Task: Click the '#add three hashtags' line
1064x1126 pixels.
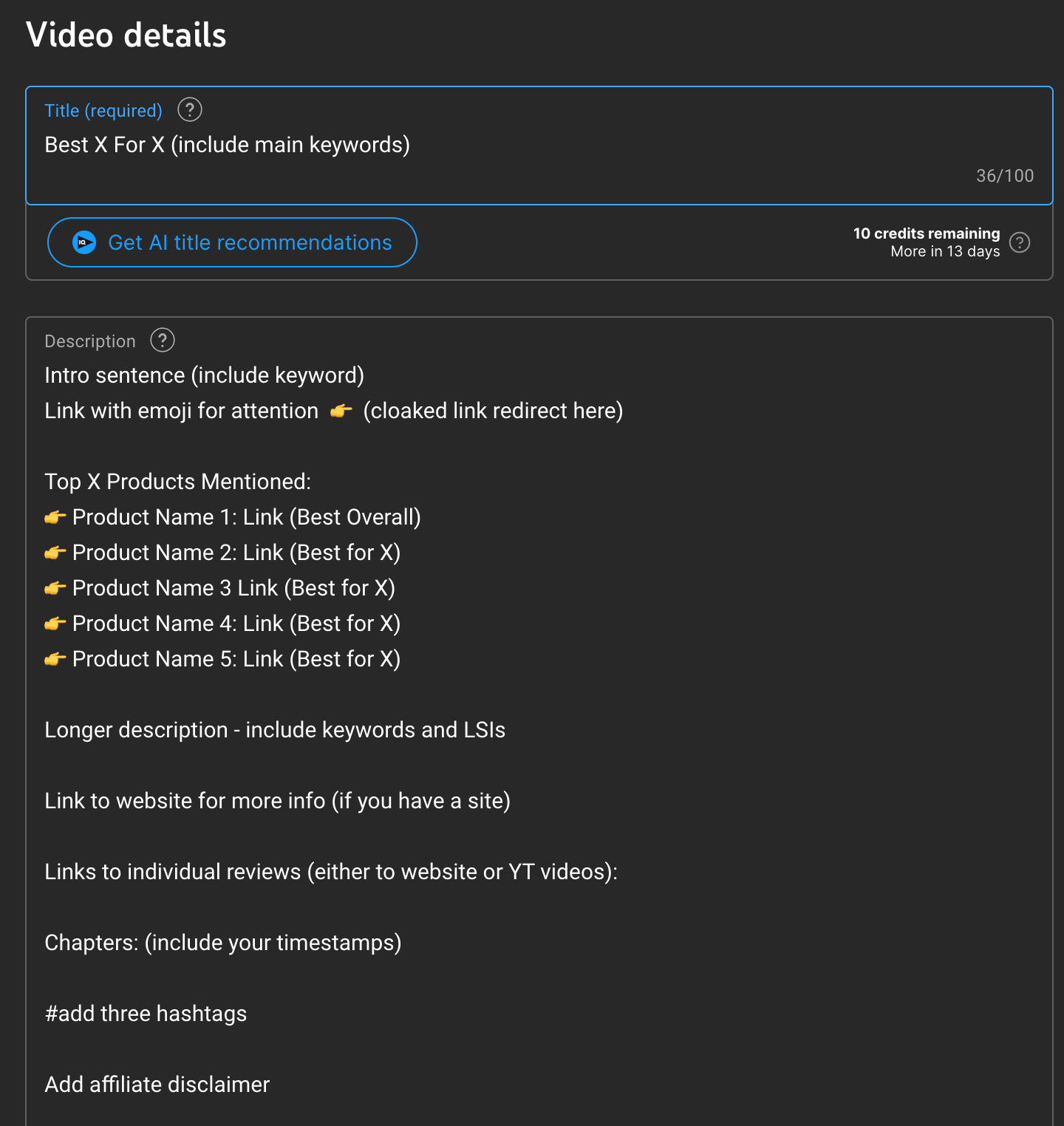Action: click(x=146, y=1014)
